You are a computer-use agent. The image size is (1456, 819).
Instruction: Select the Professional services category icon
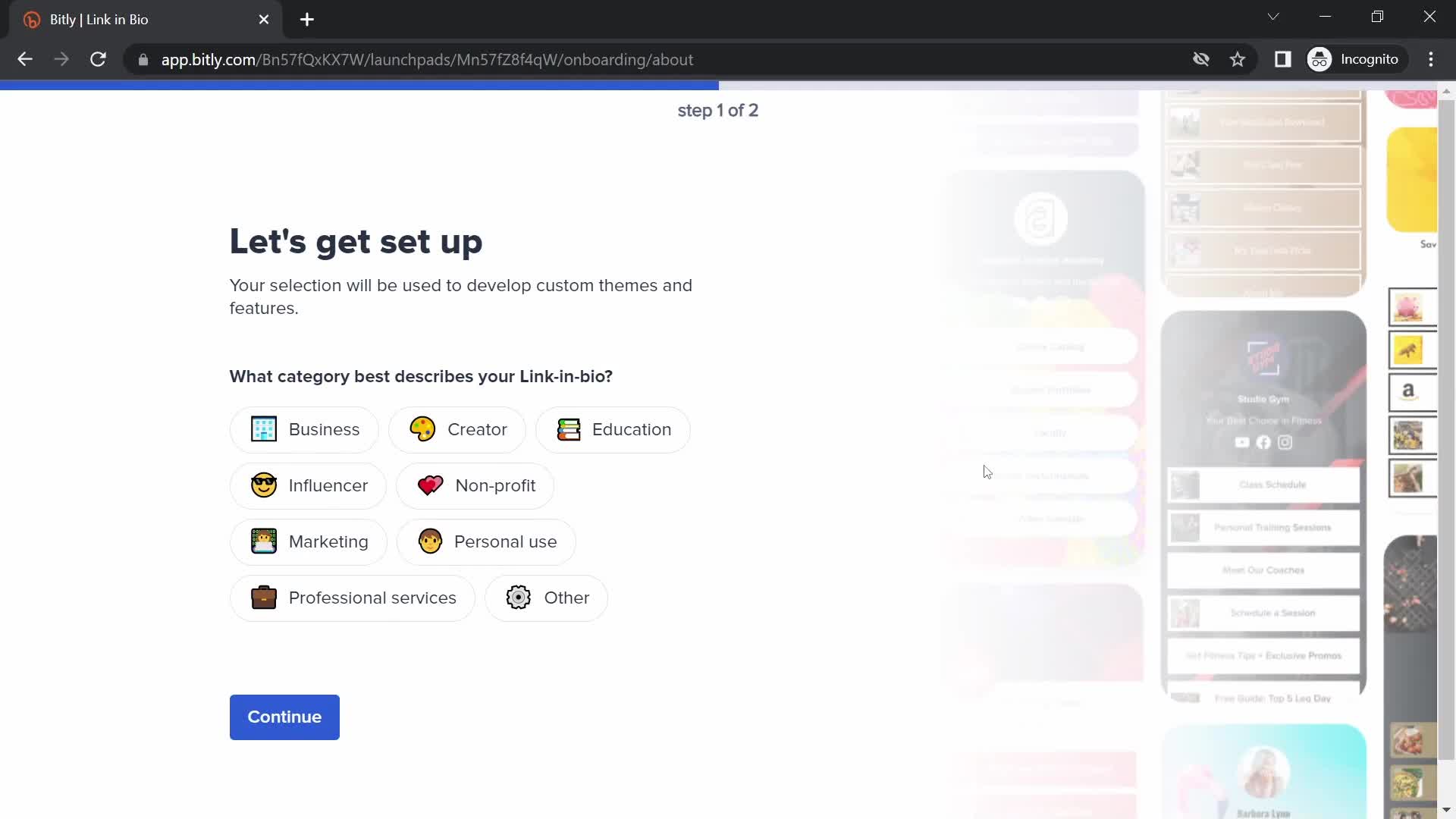pyautogui.click(x=263, y=597)
